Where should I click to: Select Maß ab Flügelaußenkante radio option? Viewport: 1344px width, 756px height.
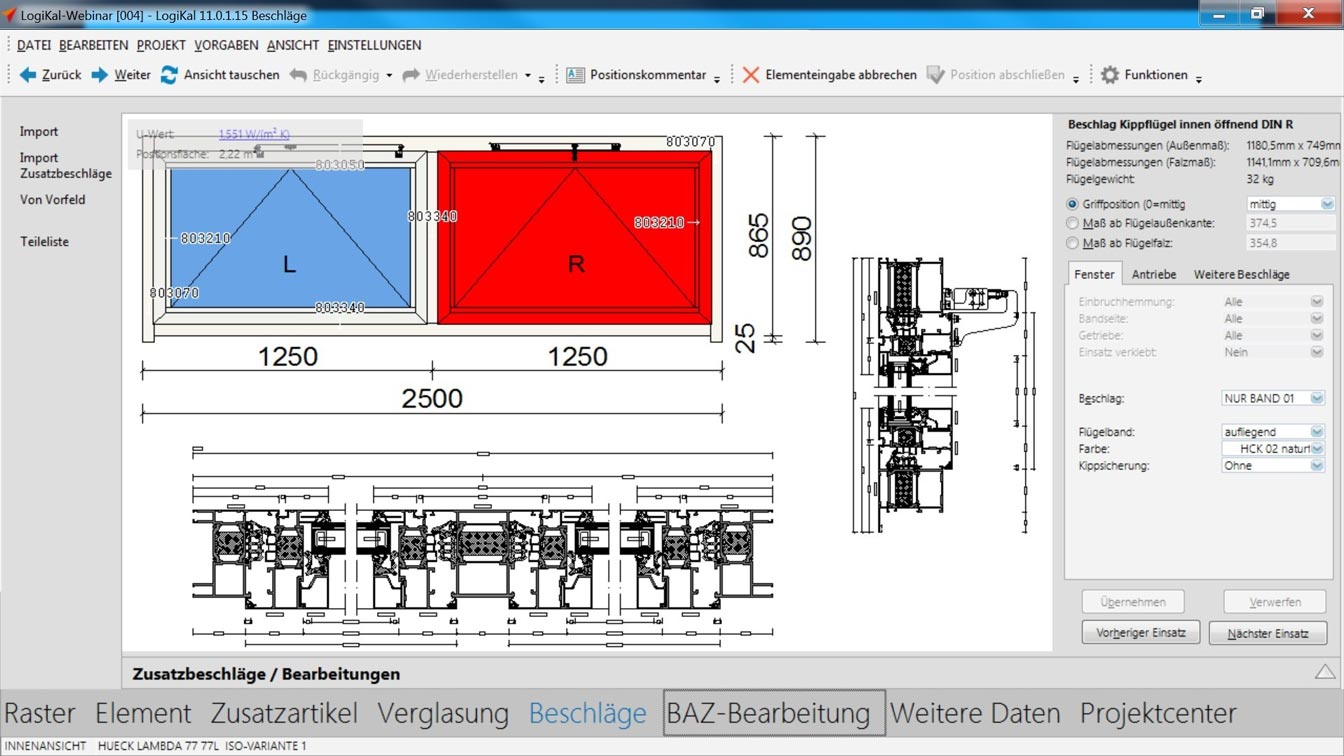pyautogui.click(x=1073, y=223)
